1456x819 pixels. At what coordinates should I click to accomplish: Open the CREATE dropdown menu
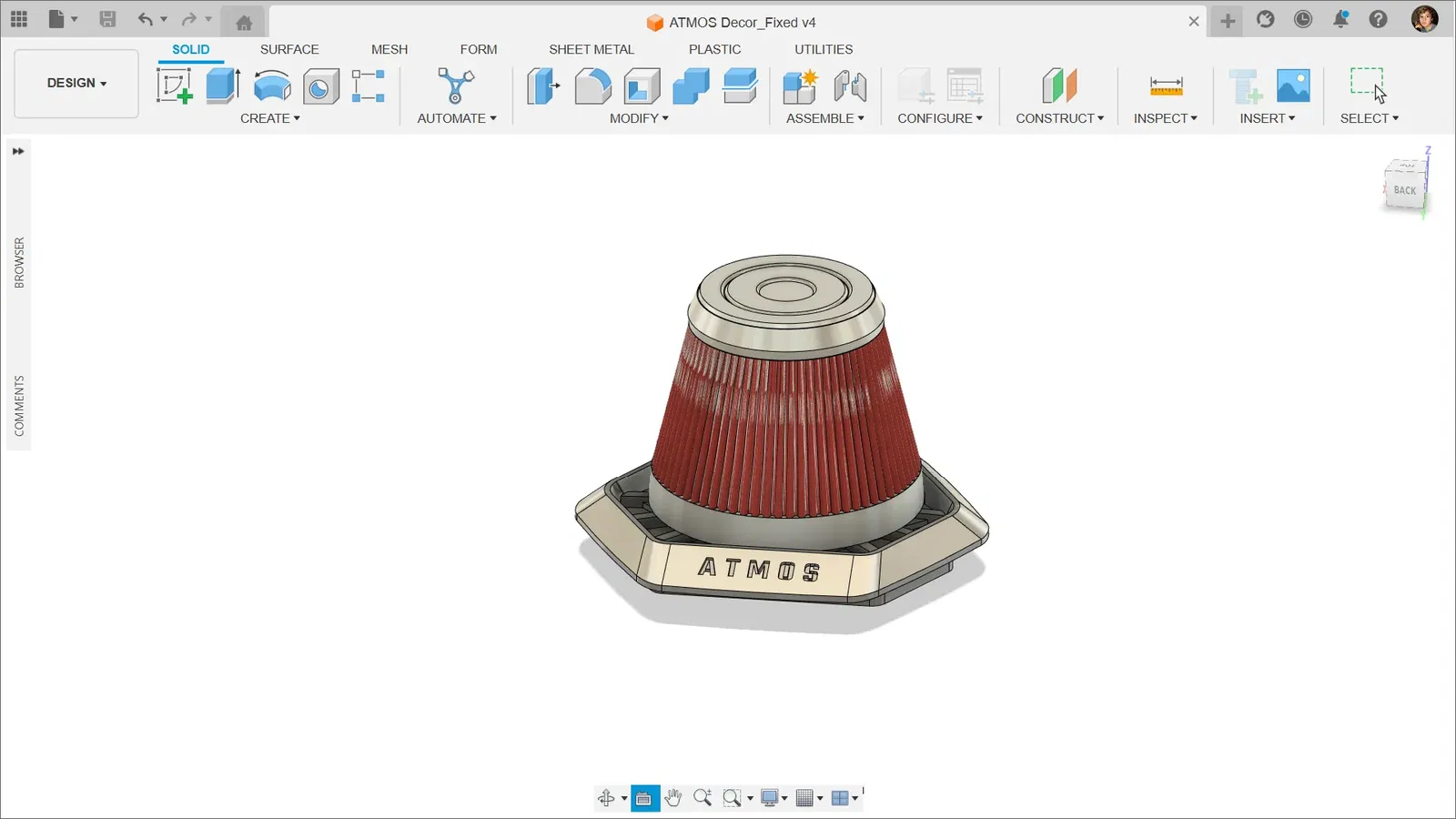(x=270, y=118)
